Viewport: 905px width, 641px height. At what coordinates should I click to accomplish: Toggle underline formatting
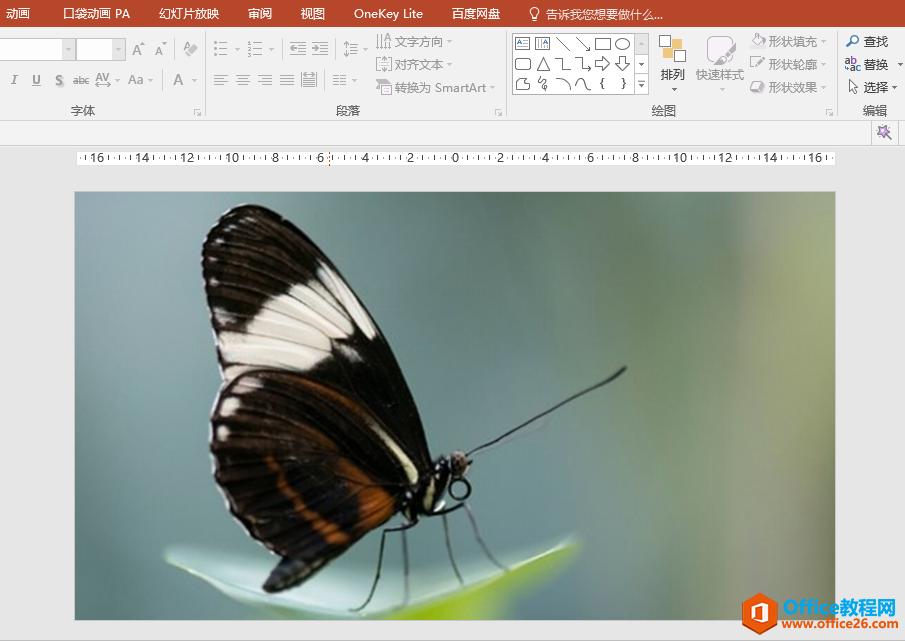tap(37, 80)
